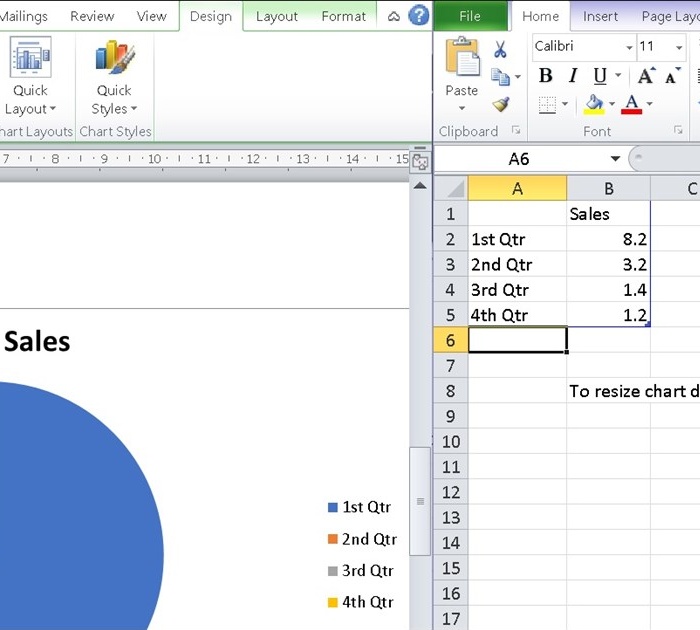This screenshot has height=630, width=700.
Task: Expand the Underline style dropdown
Action: point(618,75)
